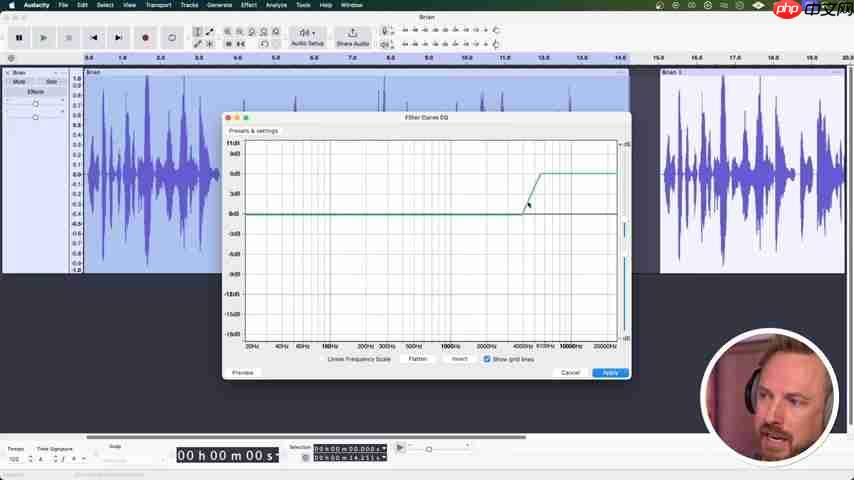
Task: Click the blue Apply button
Action: pyautogui.click(x=611, y=373)
